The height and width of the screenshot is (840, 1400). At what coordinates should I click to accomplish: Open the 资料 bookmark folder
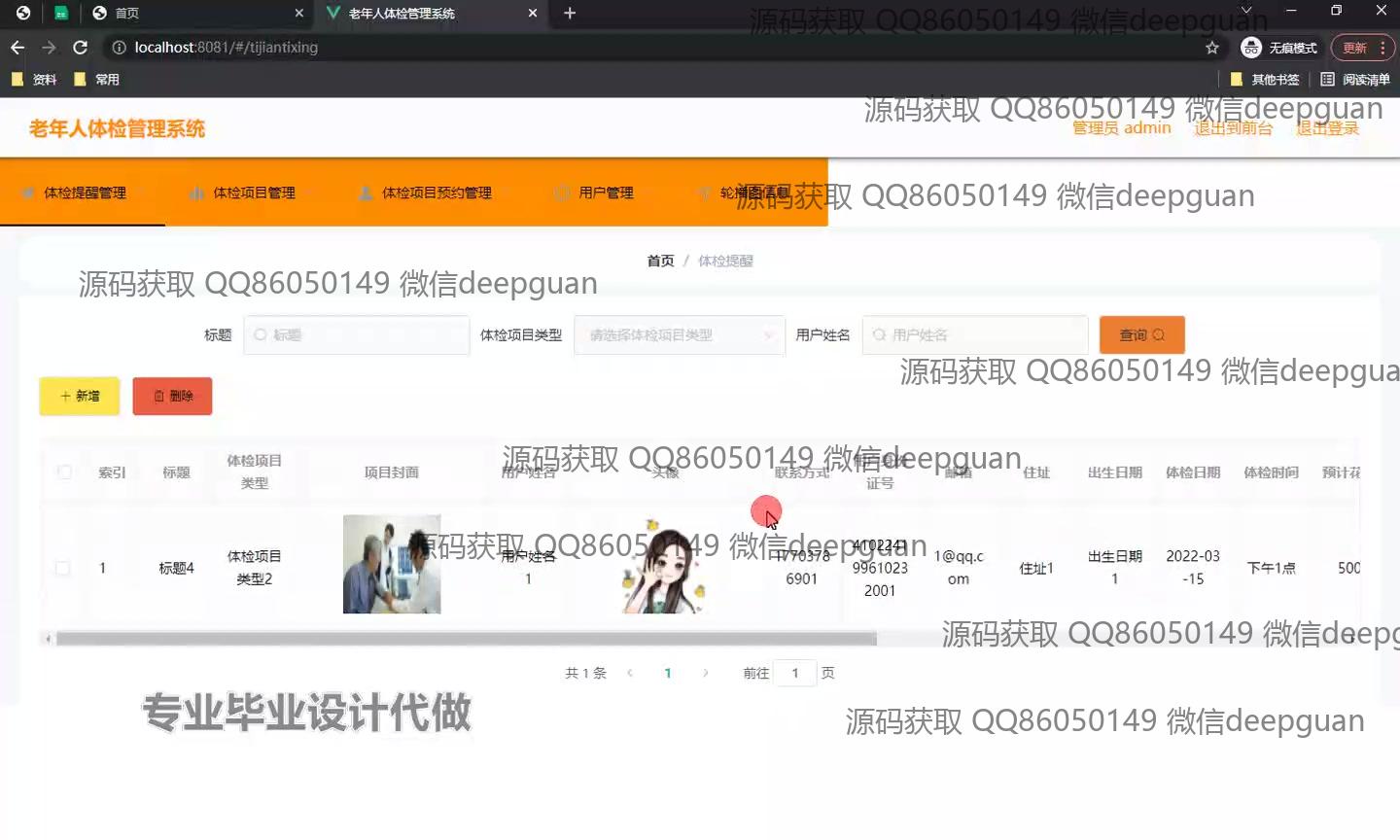pos(34,80)
